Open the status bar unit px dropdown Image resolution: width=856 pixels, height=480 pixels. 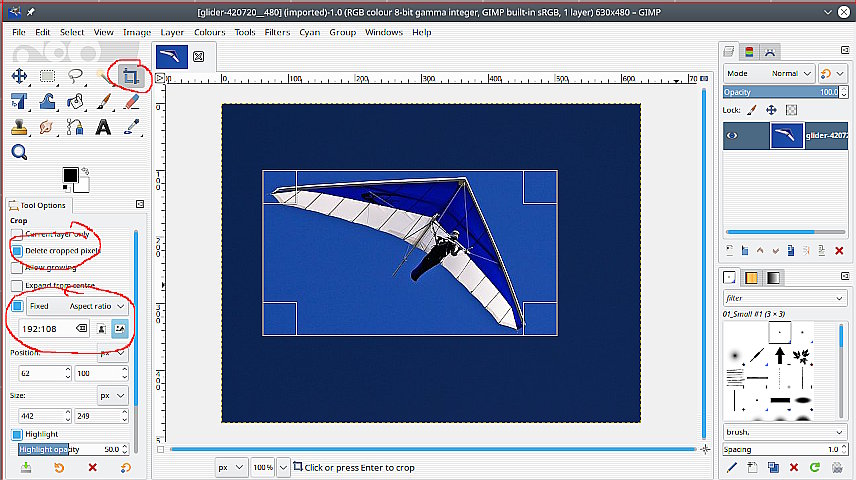(230, 467)
